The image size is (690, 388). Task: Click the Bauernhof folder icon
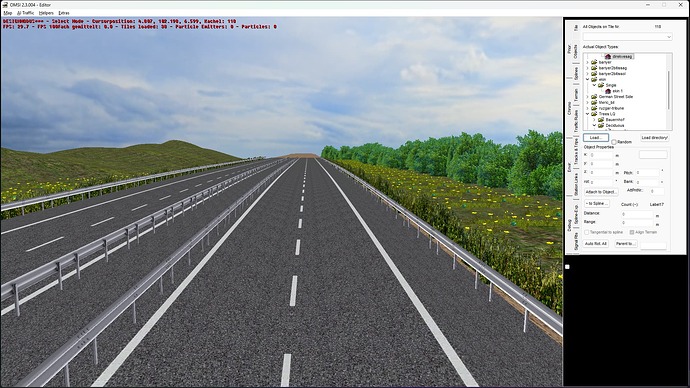click(601, 120)
